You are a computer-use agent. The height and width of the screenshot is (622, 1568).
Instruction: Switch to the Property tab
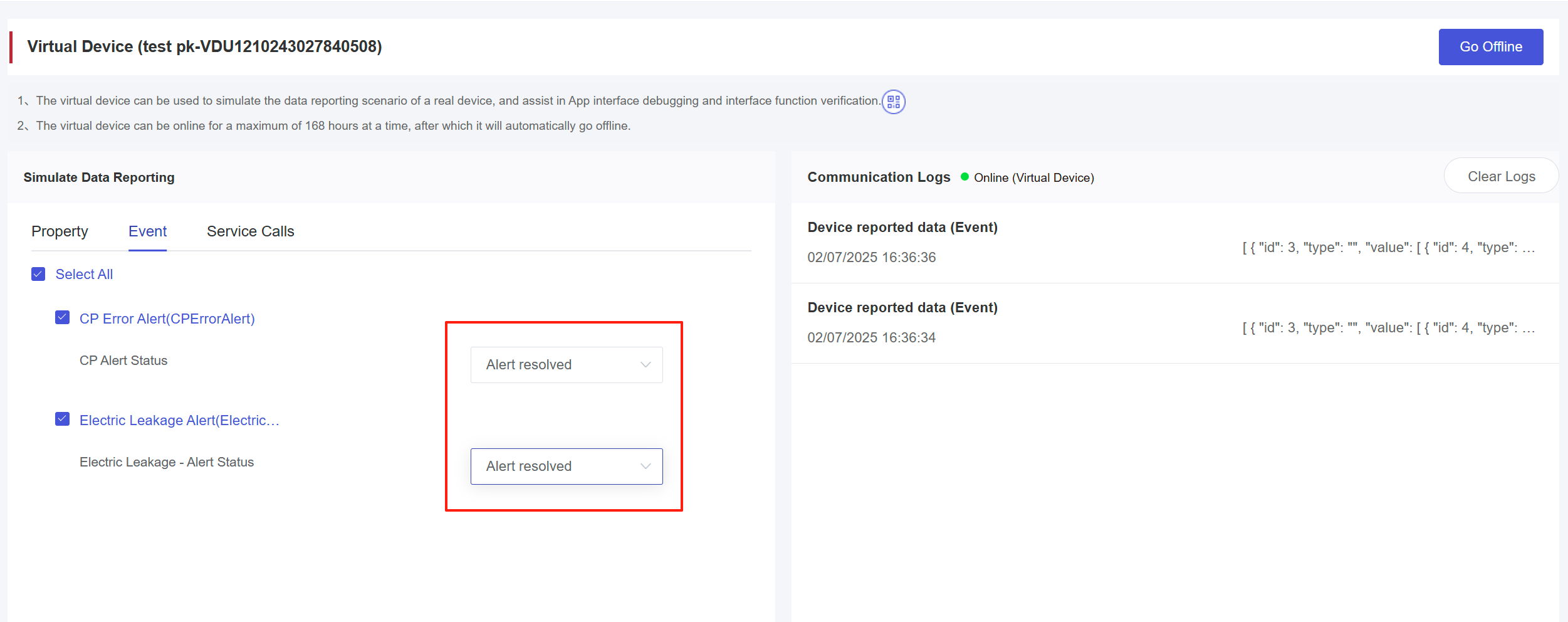pyautogui.click(x=60, y=231)
